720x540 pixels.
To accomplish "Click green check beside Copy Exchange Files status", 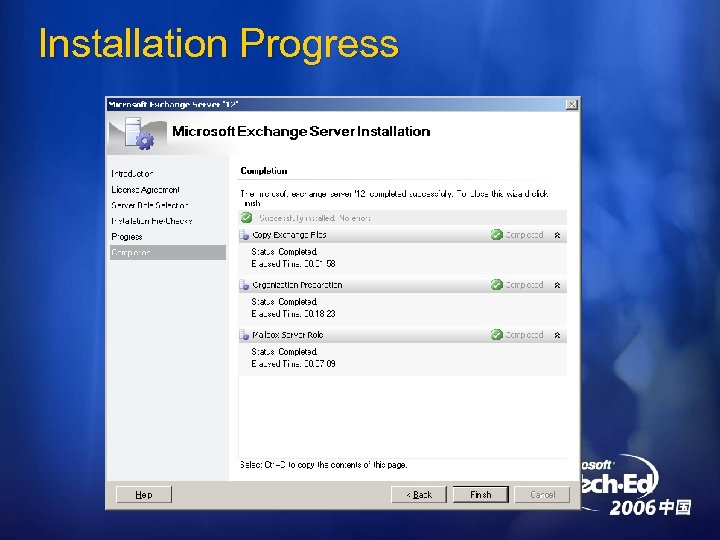I will click(496, 235).
